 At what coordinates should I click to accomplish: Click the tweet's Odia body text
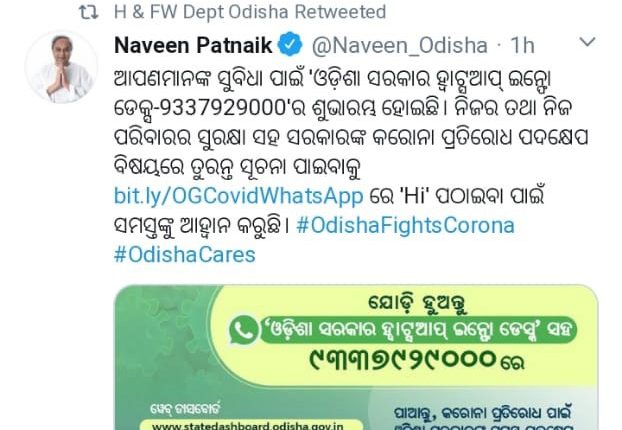[351, 151]
